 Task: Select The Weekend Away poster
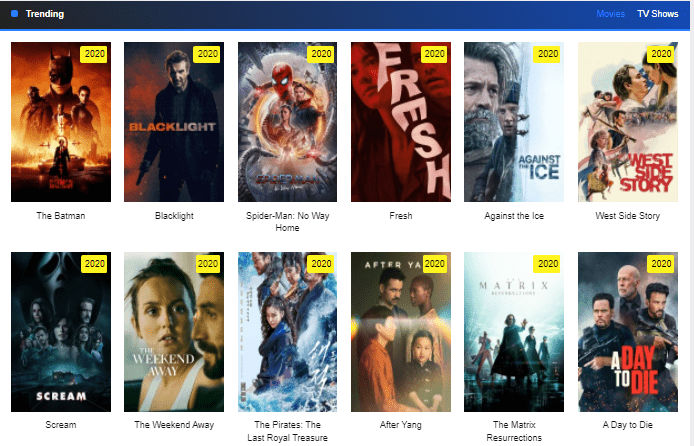point(174,332)
